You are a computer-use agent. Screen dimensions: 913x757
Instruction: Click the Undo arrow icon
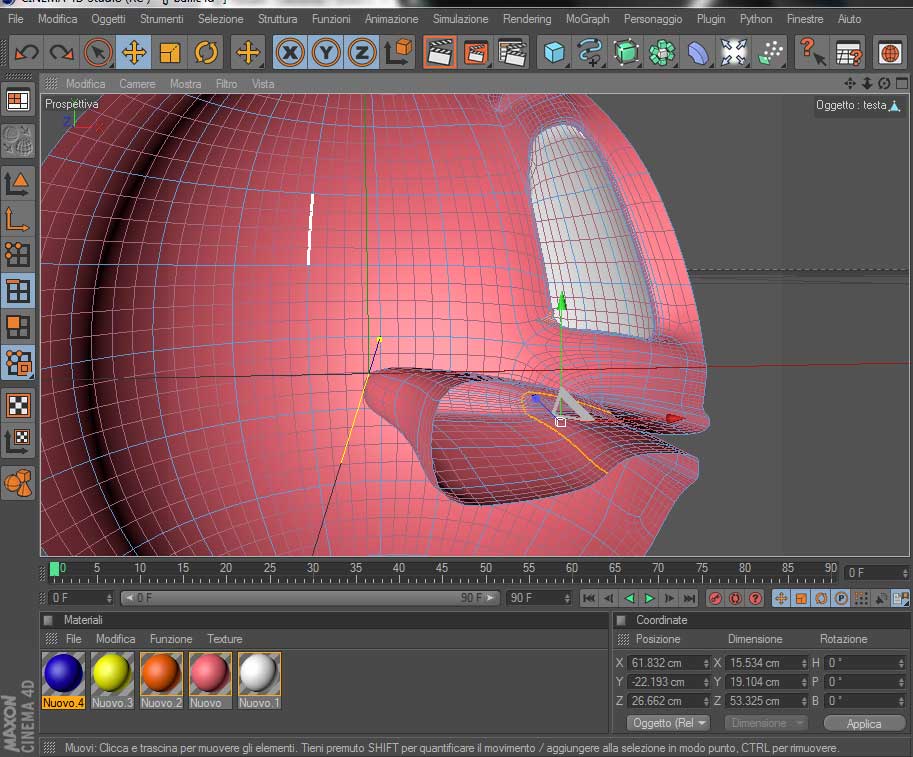[x=26, y=53]
